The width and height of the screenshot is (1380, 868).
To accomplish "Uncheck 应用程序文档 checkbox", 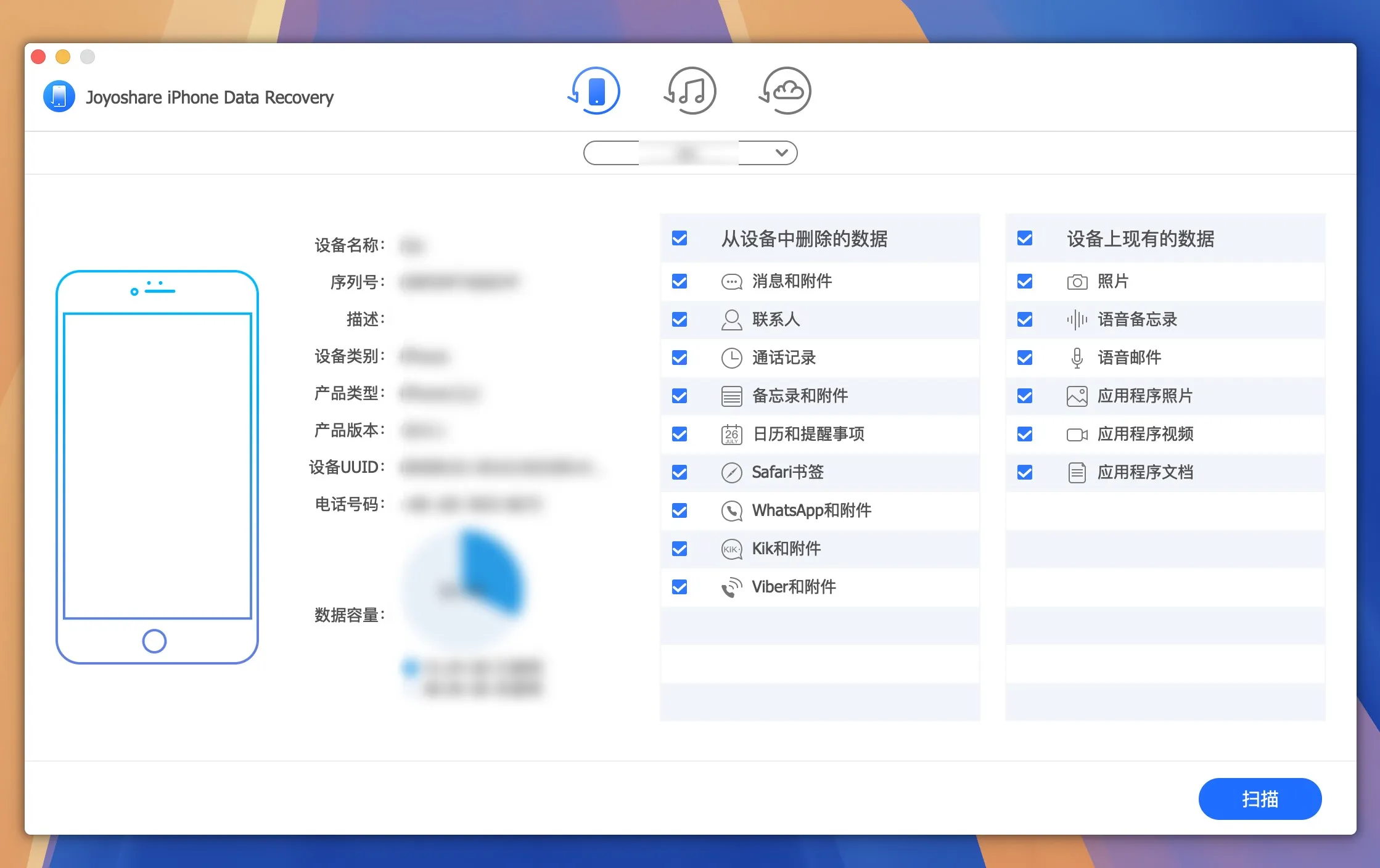I will (1025, 472).
